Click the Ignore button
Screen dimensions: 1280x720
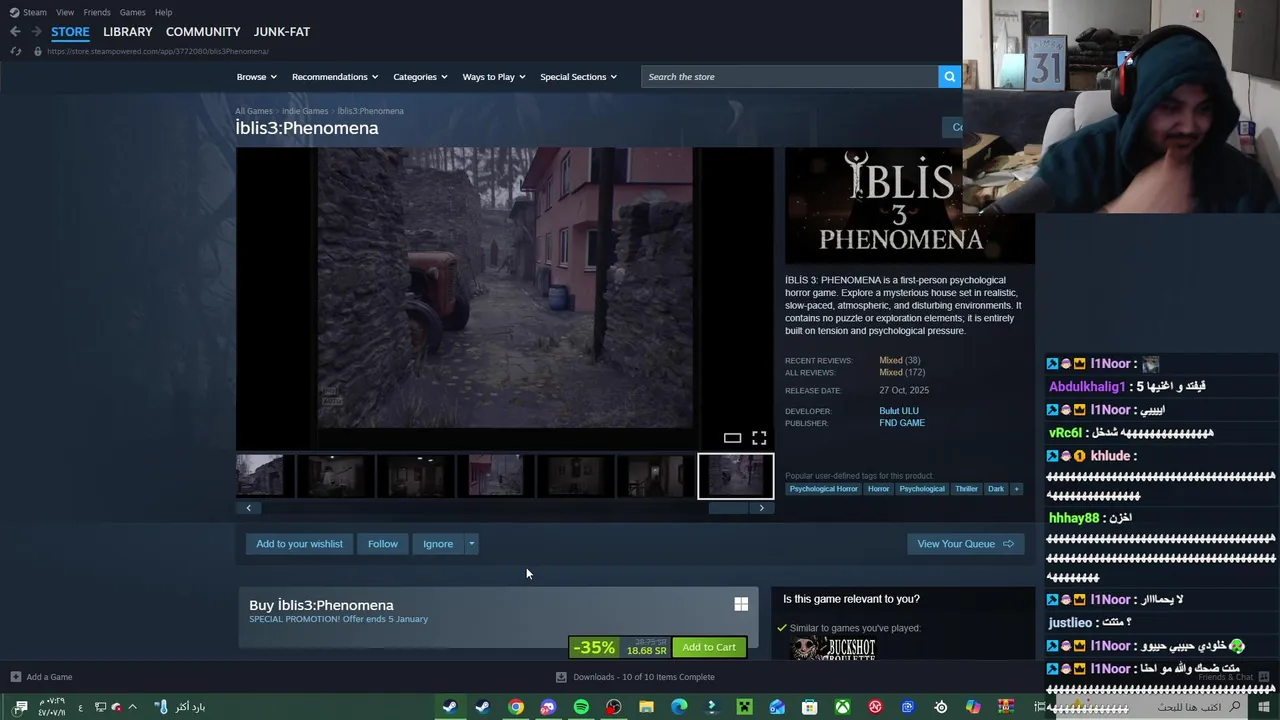coord(438,544)
